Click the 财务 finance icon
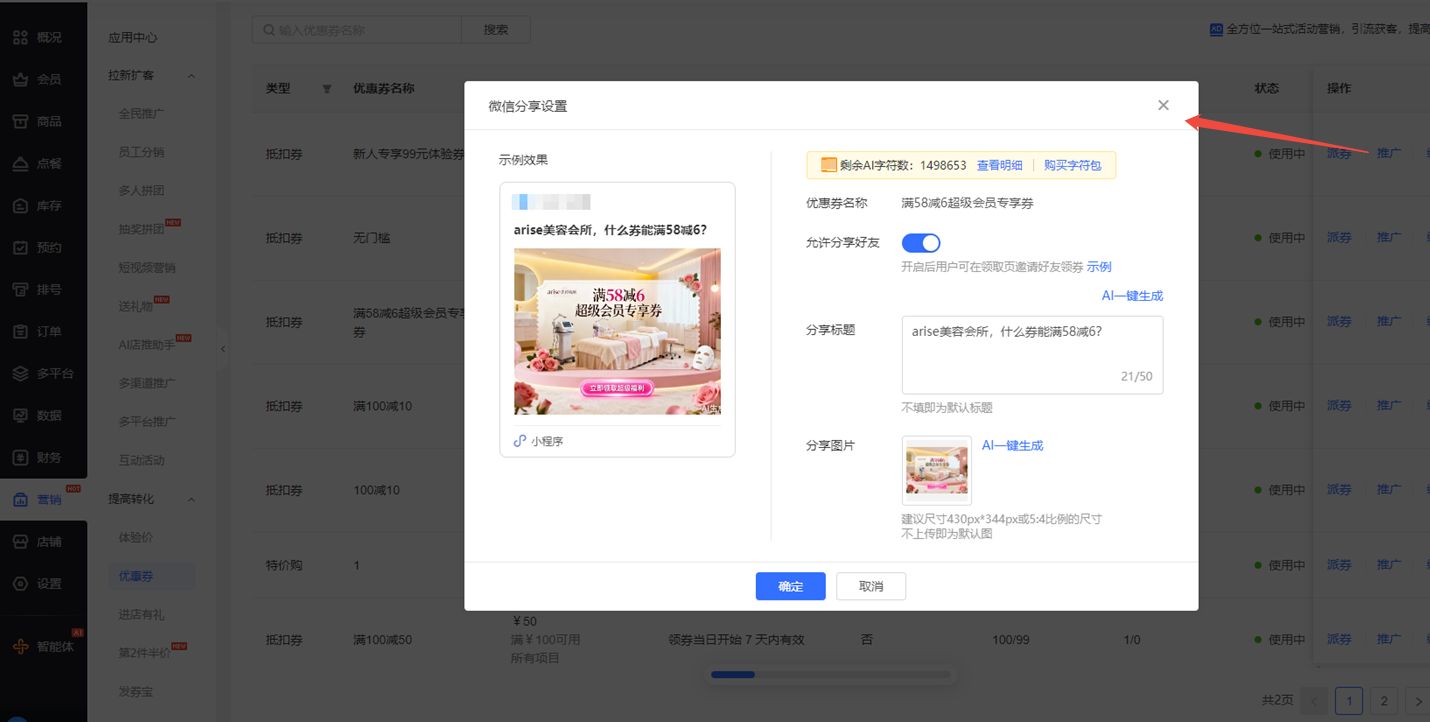Image resolution: width=1430 pixels, height=722 pixels. click(x=20, y=457)
